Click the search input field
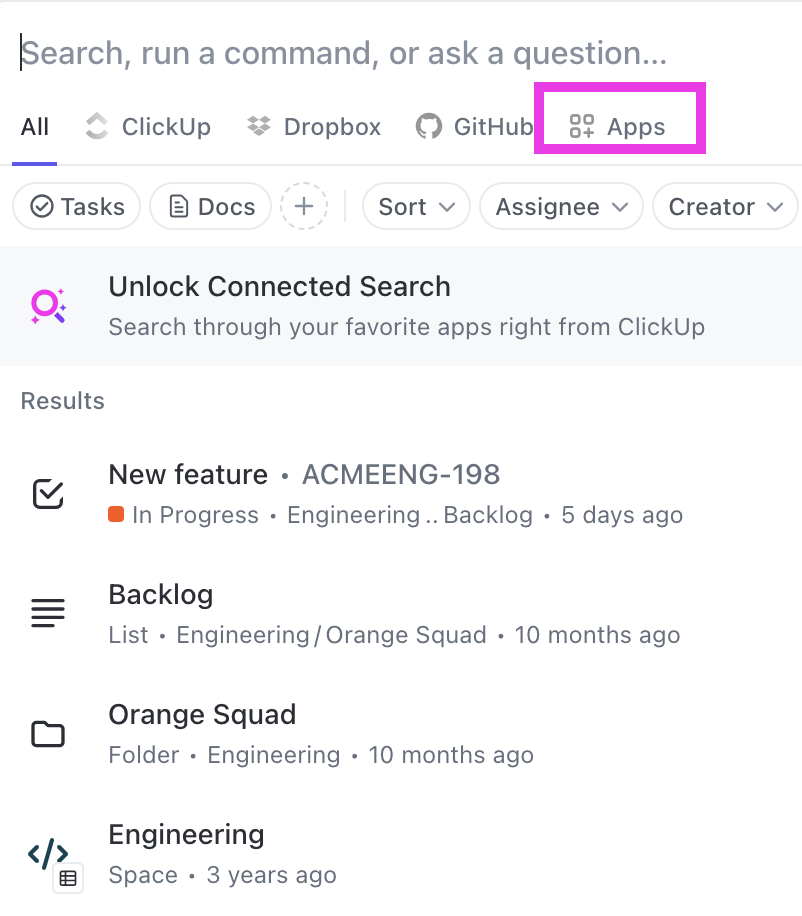Screen dimensions: 802x916 (x=300, y=52)
